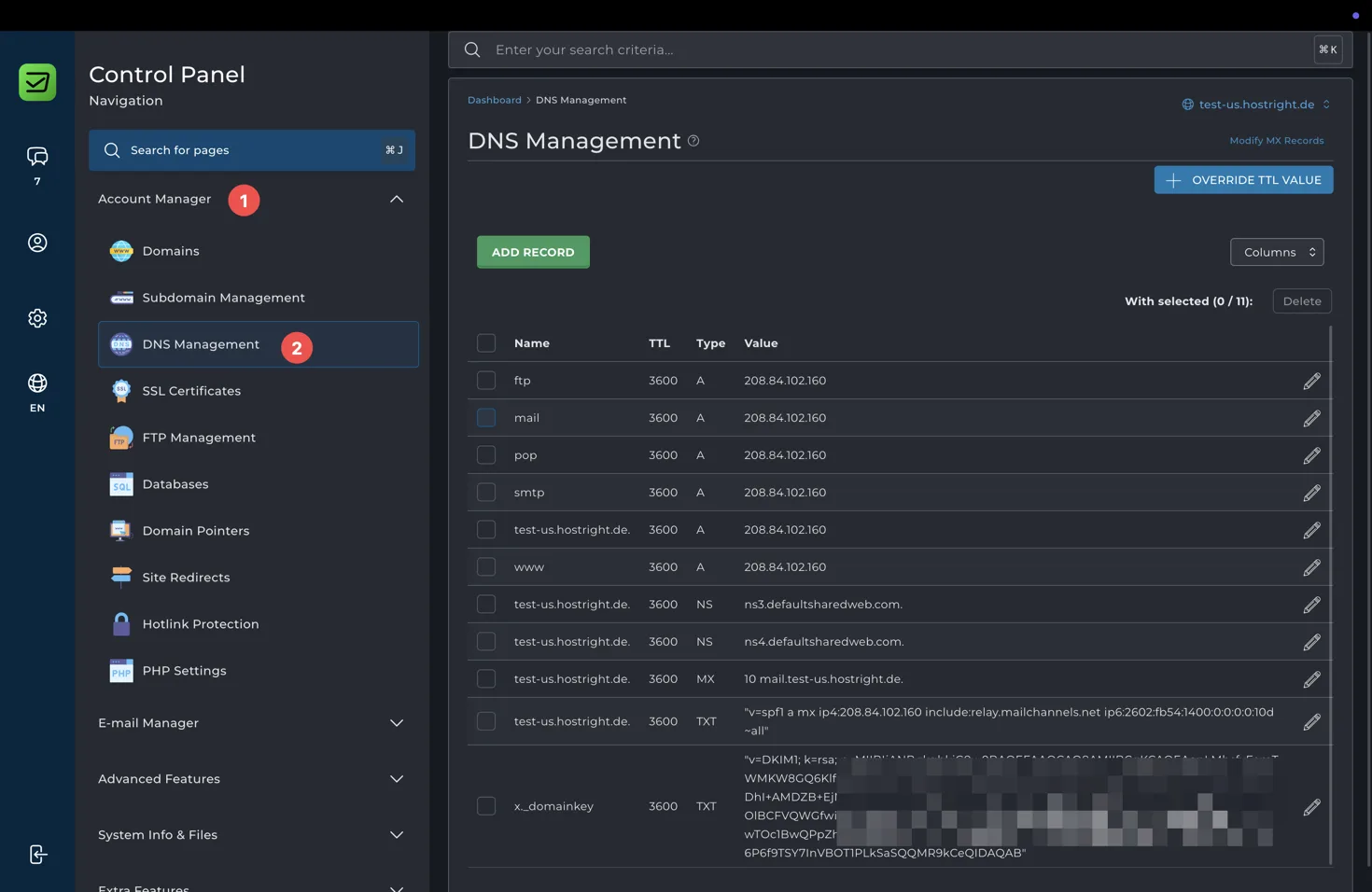Image resolution: width=1372 pixels, height=892 pixels.
Task: Click the Domains www globe icon
Action: pos(121,251)
